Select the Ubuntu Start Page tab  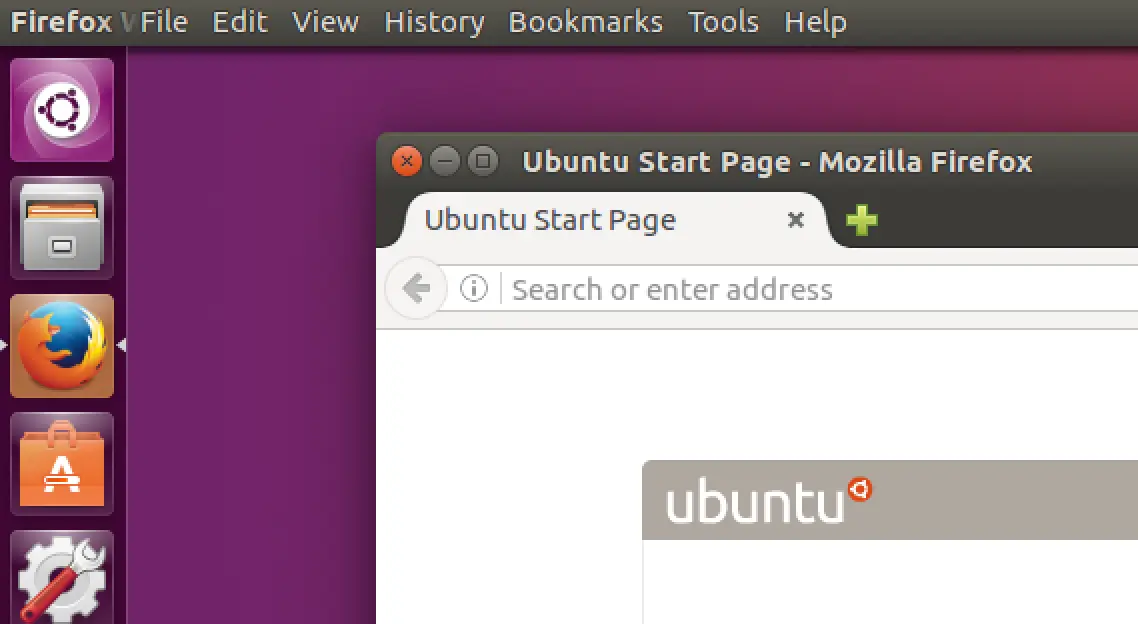pyautogui.click(x=613, y=220)
